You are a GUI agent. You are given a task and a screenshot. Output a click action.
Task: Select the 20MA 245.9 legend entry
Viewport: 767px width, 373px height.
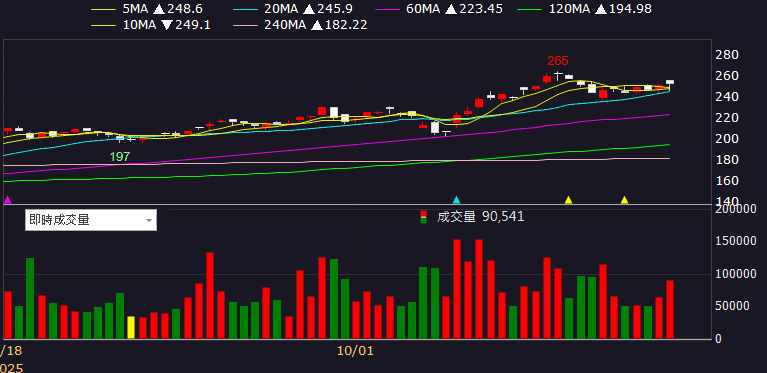tap(293, 9)
